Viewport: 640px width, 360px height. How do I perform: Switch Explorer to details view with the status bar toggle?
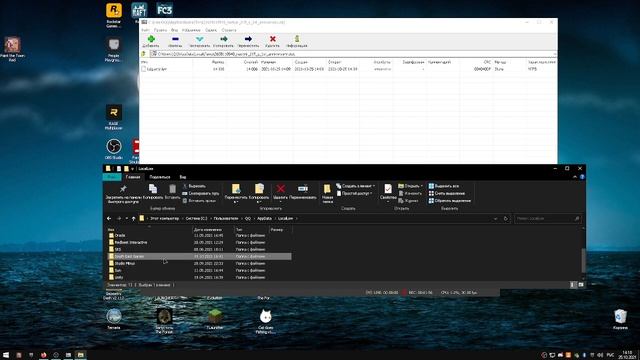pyautogui.click(x=572, y=284)
